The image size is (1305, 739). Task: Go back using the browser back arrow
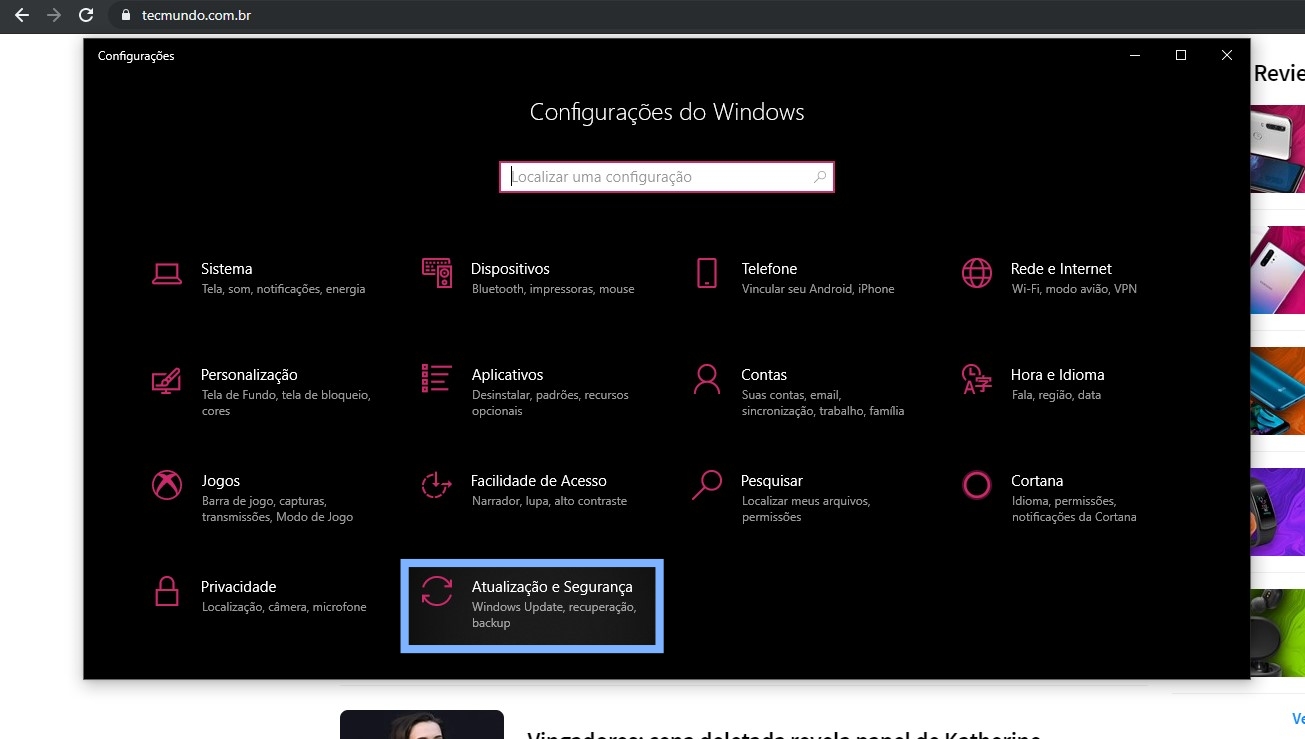22,15
